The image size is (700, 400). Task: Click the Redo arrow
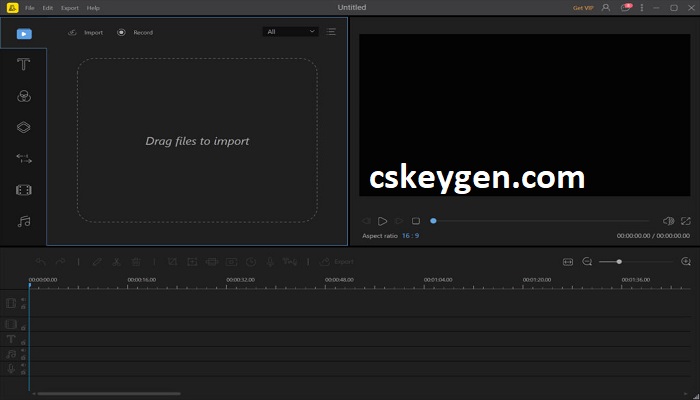tap(60, 262)
